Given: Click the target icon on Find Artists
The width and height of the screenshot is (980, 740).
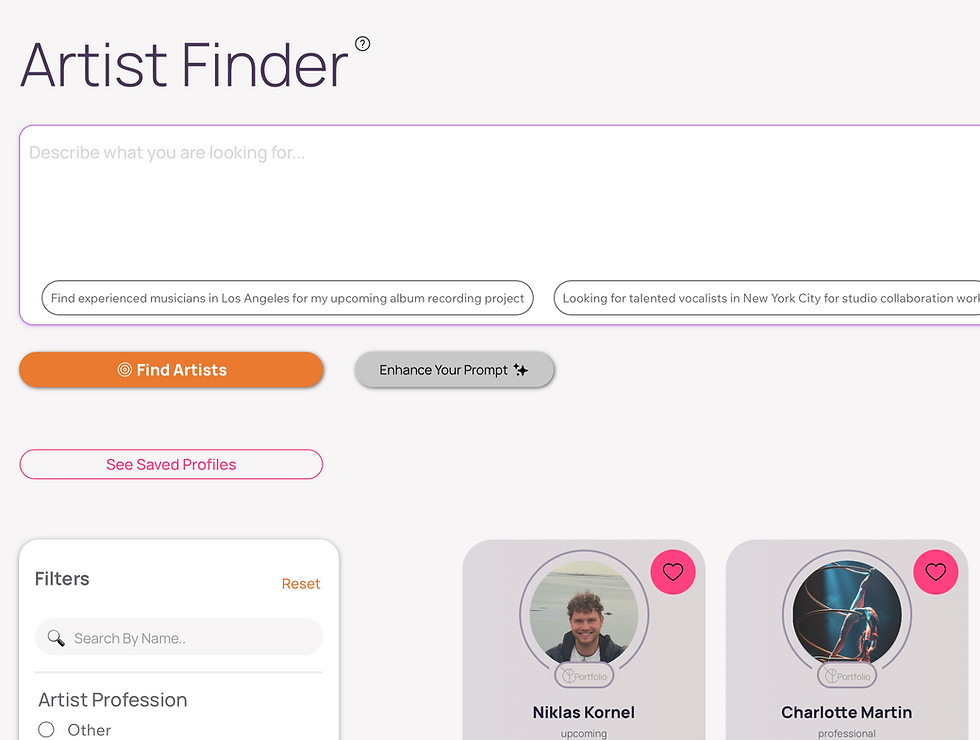Looking at the screenshot, I should pyautogui.click(x=124, y=370).
